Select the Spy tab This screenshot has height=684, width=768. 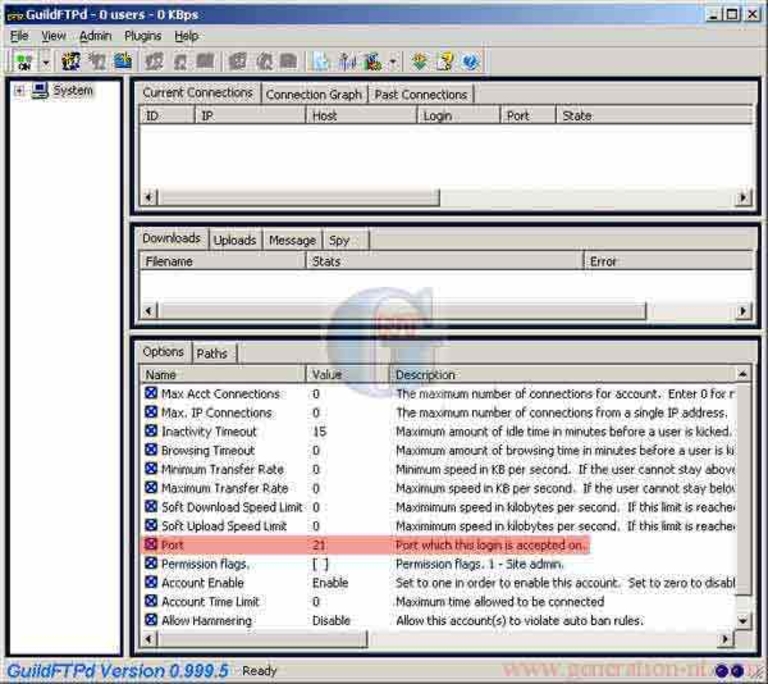point(345,240)
